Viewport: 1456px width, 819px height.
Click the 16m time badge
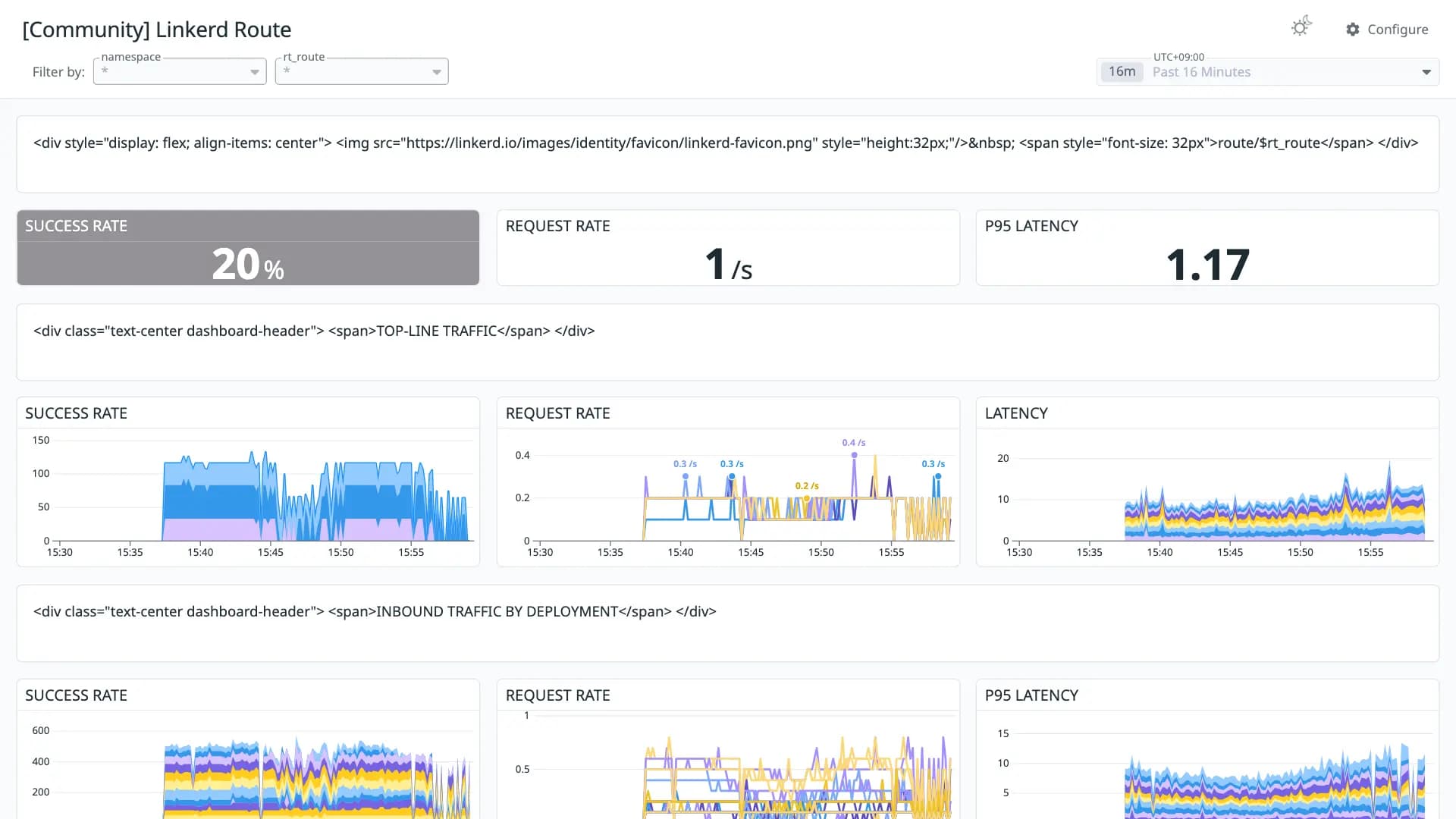pyautogui.click(x=1122, y=72)
